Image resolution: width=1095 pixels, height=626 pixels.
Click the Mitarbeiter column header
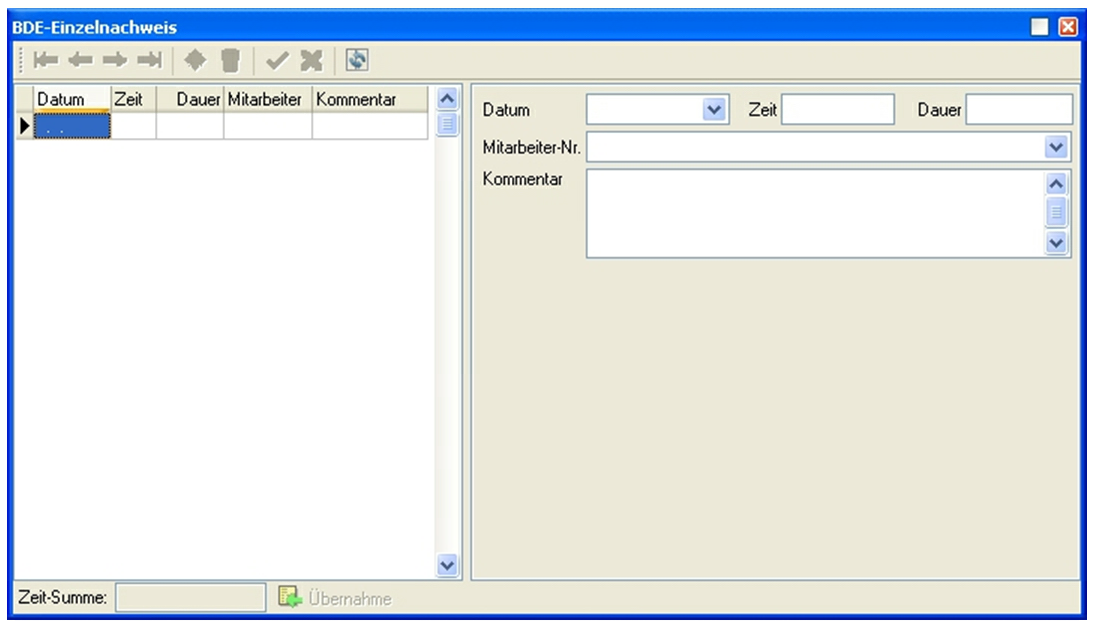click(267, 99)
